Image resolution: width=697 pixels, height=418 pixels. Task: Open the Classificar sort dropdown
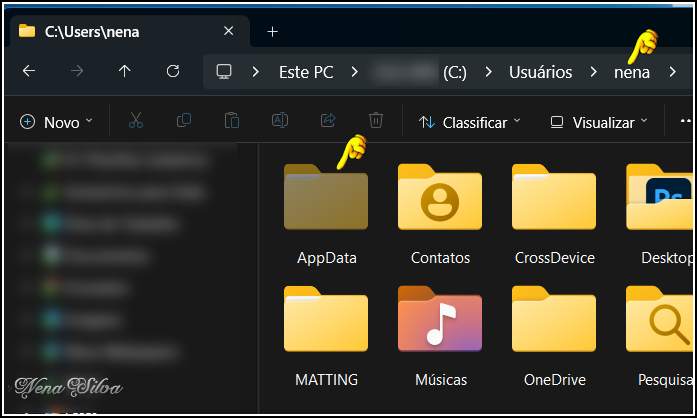(x=469, y=122)
